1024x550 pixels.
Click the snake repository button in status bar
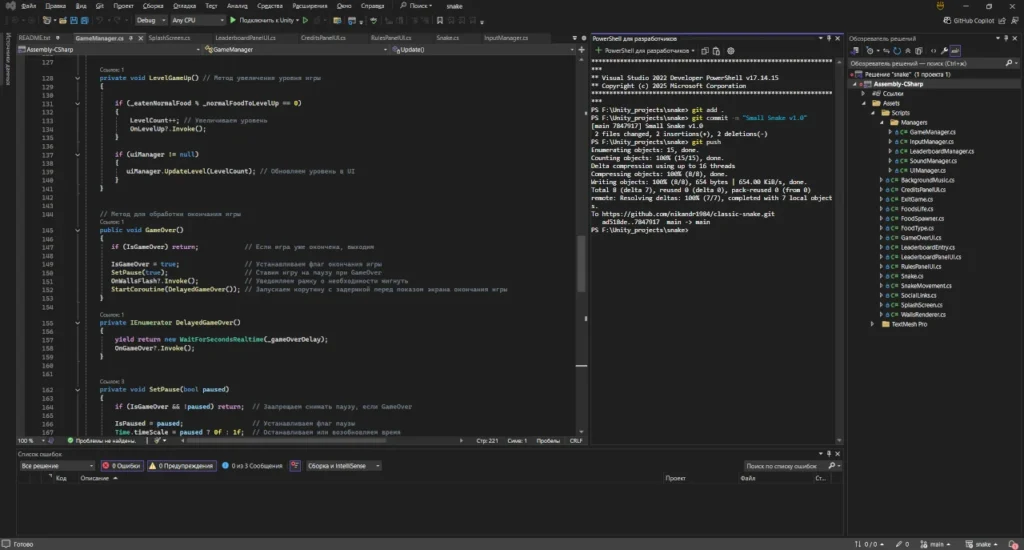(982, 544)
